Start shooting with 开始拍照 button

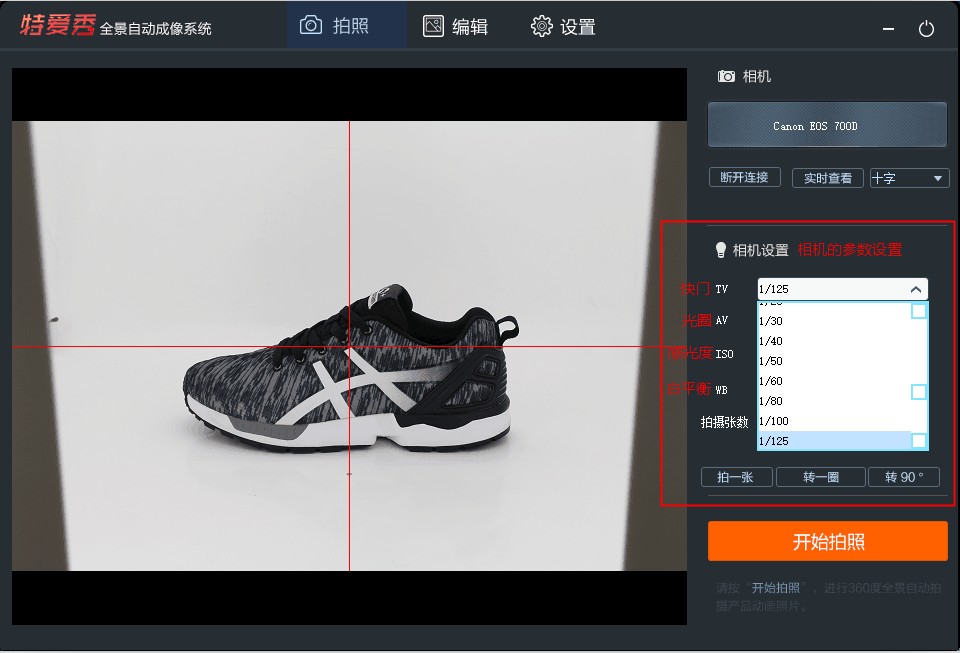(828, 541)
